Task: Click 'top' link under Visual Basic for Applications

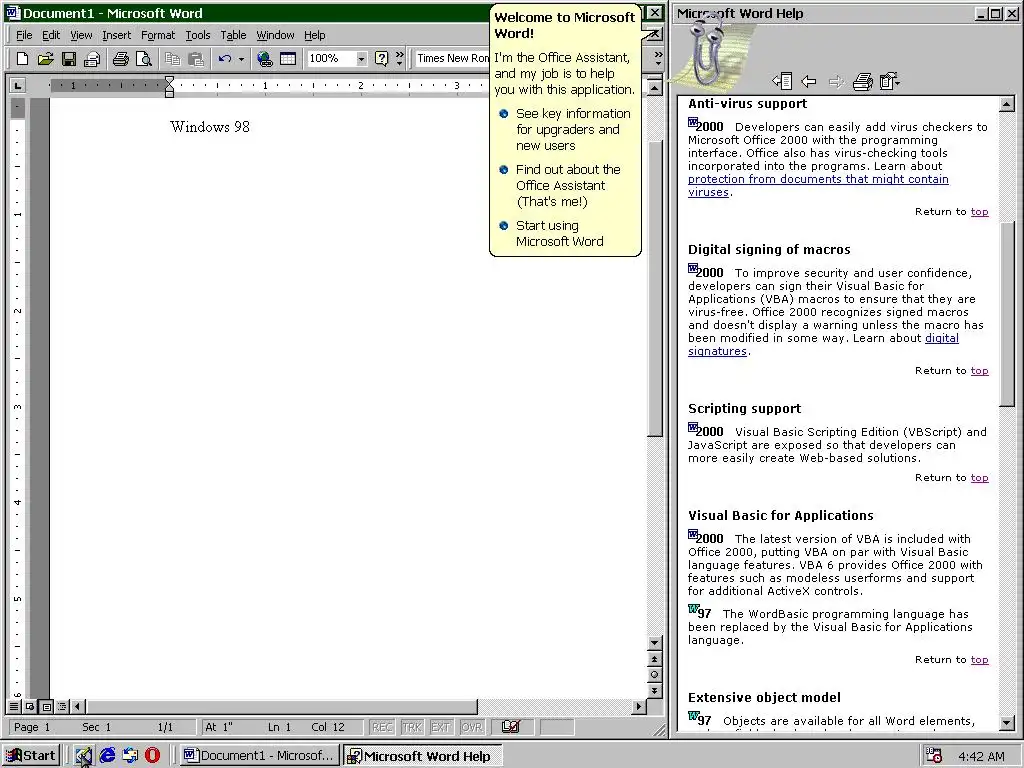Action: coord(979,660)
